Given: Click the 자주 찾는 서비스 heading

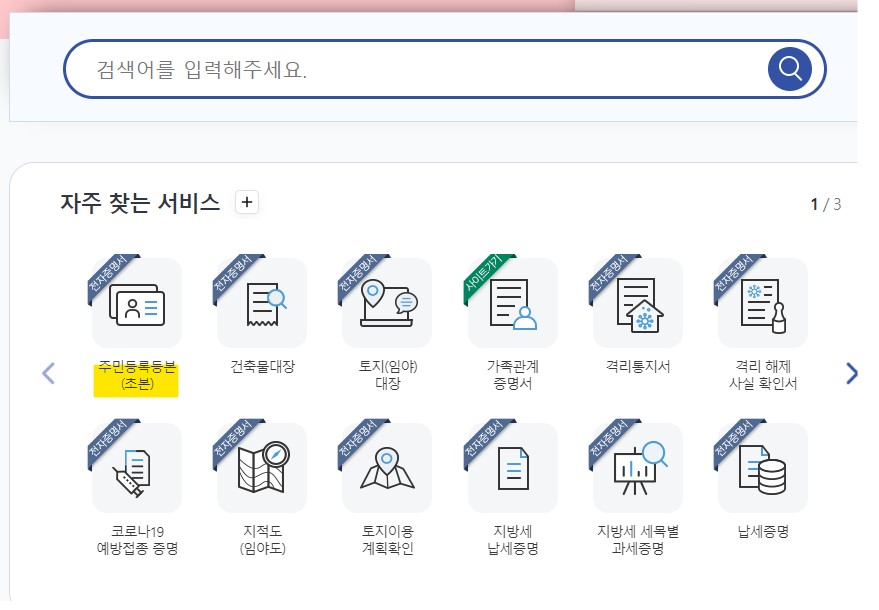Looking at the screenshot, I should (140, 202).
